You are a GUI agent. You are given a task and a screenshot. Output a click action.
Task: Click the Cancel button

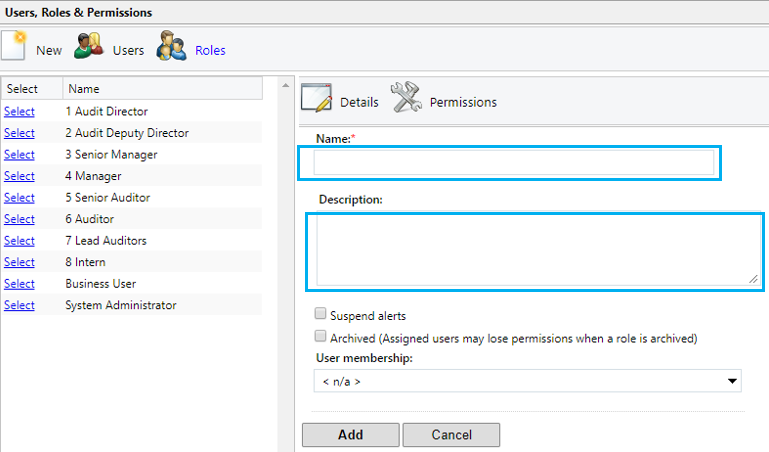tap(451, 435)
